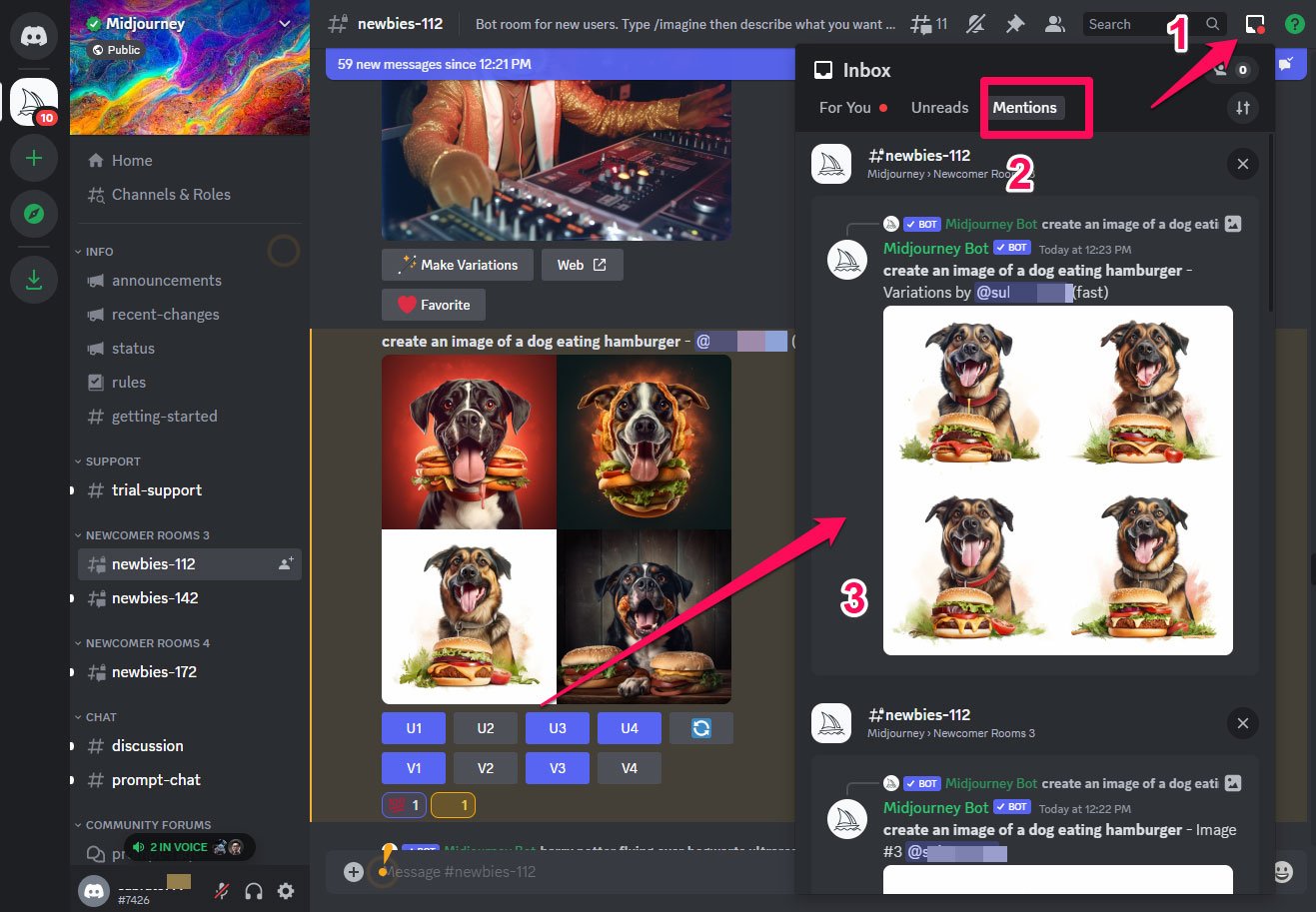This screenshot has height=912, width=1316.
Task: Click the inbox sort arrows icon
Action: tap(1243, 108)
